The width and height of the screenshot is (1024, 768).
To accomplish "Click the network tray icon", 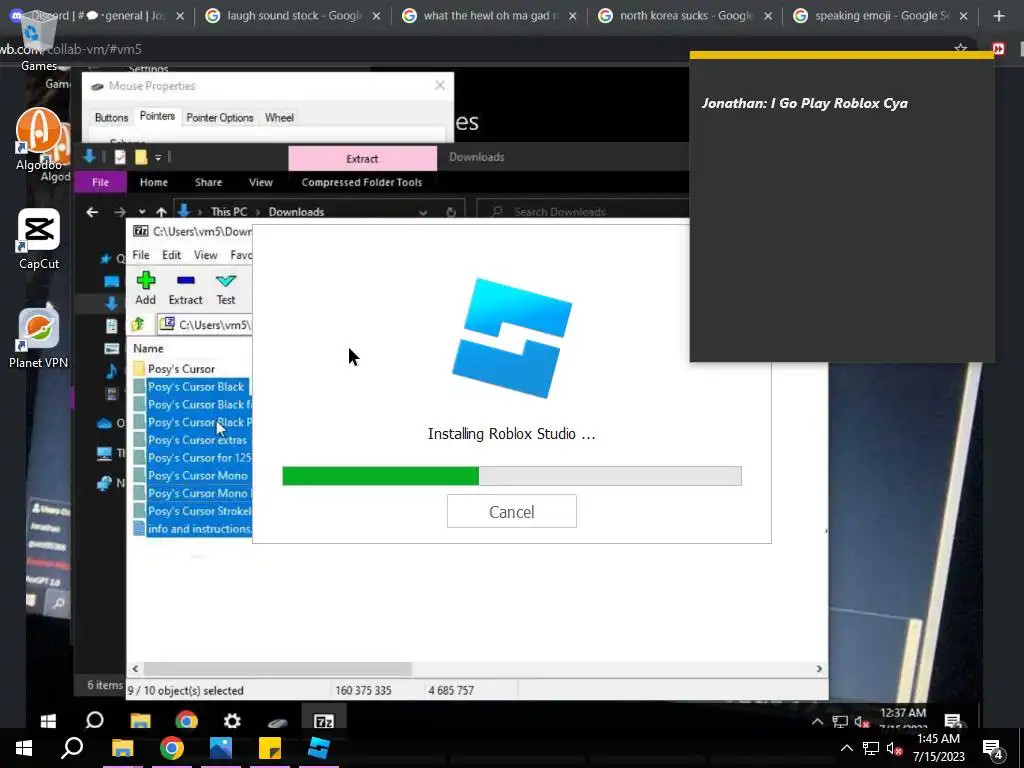I will click(x=871, y=748).
